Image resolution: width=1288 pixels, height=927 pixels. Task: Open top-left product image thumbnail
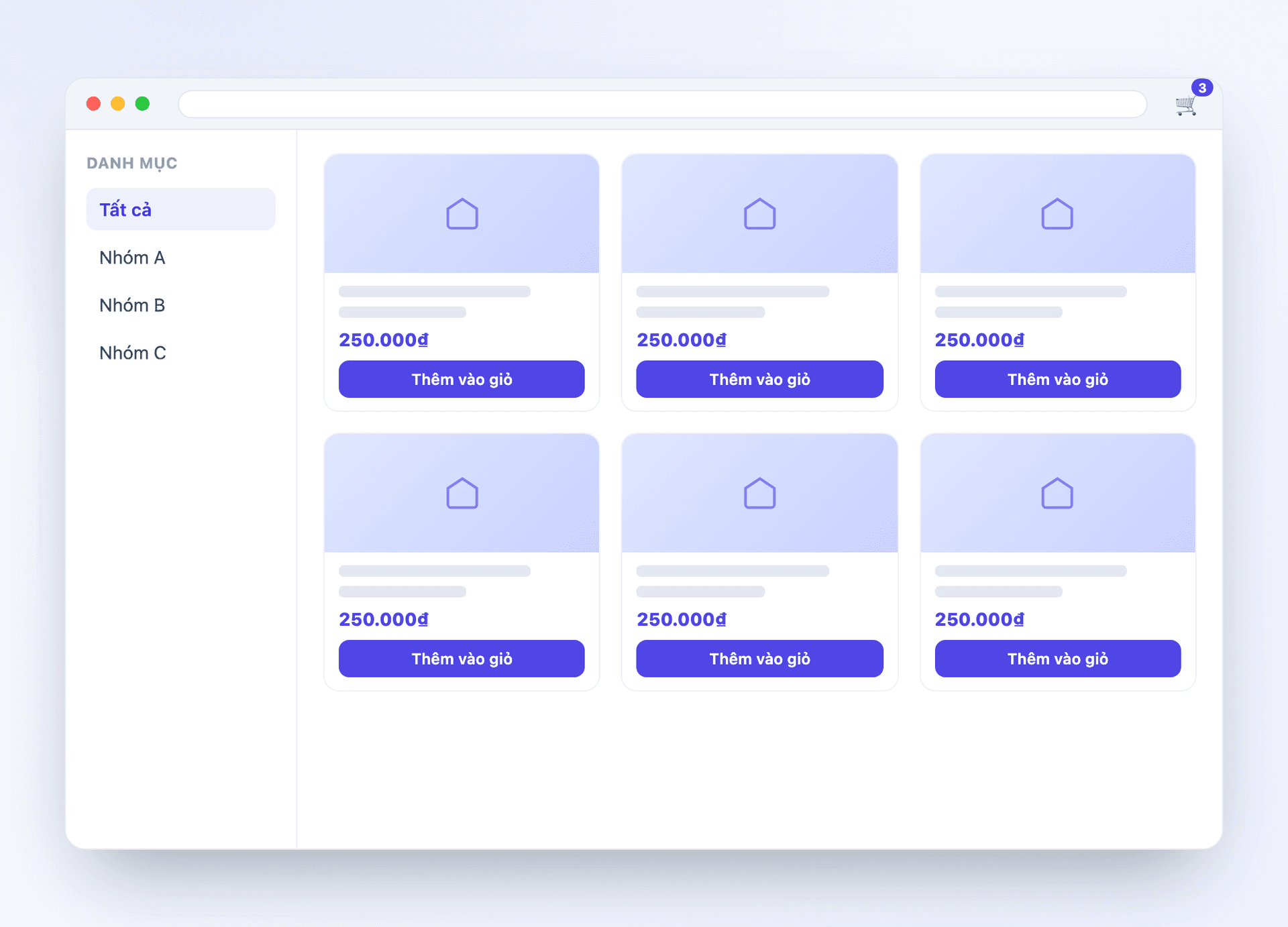pyautogui.click(x=462, y=214)
